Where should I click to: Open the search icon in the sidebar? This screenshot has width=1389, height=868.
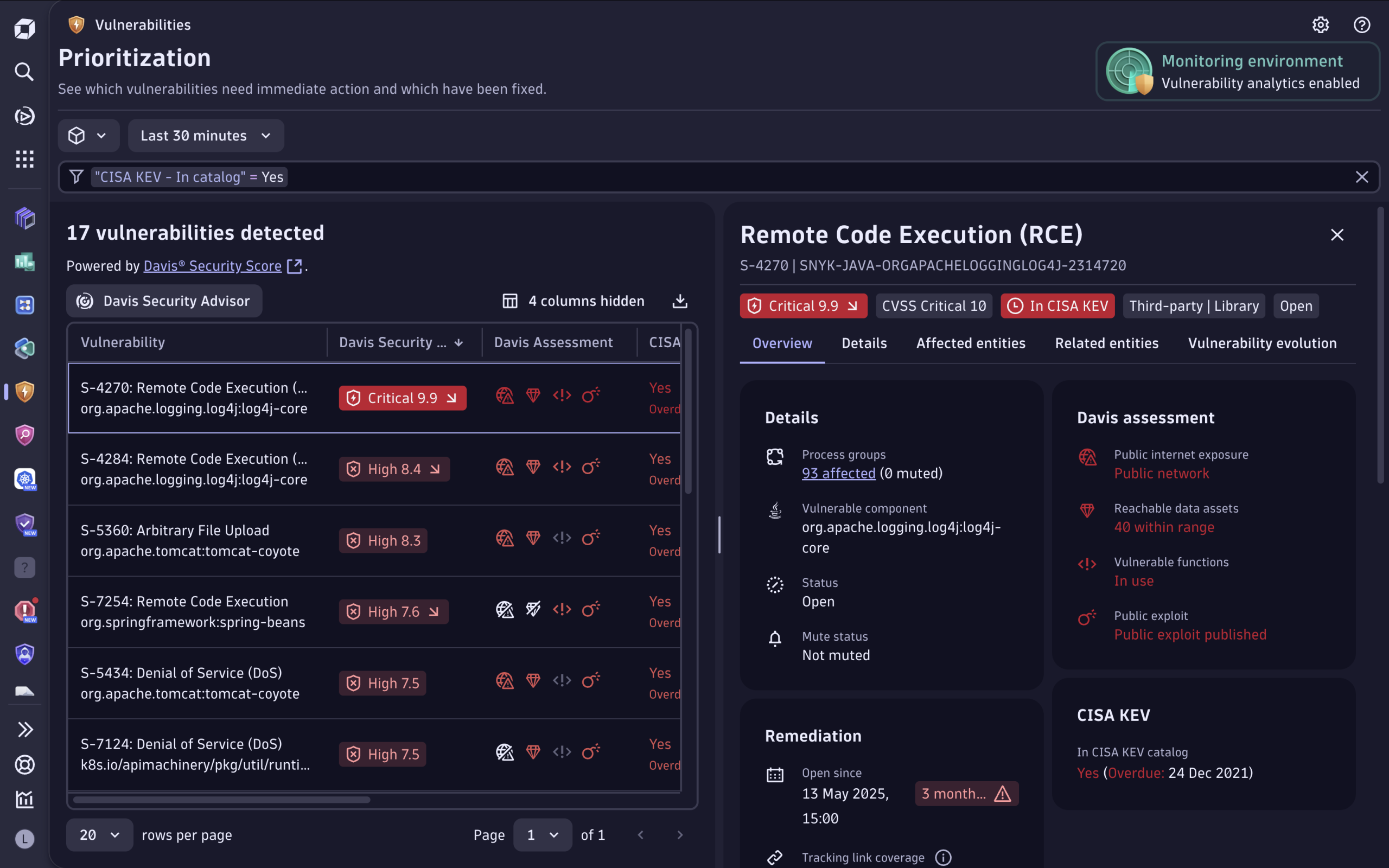[24, 72]
